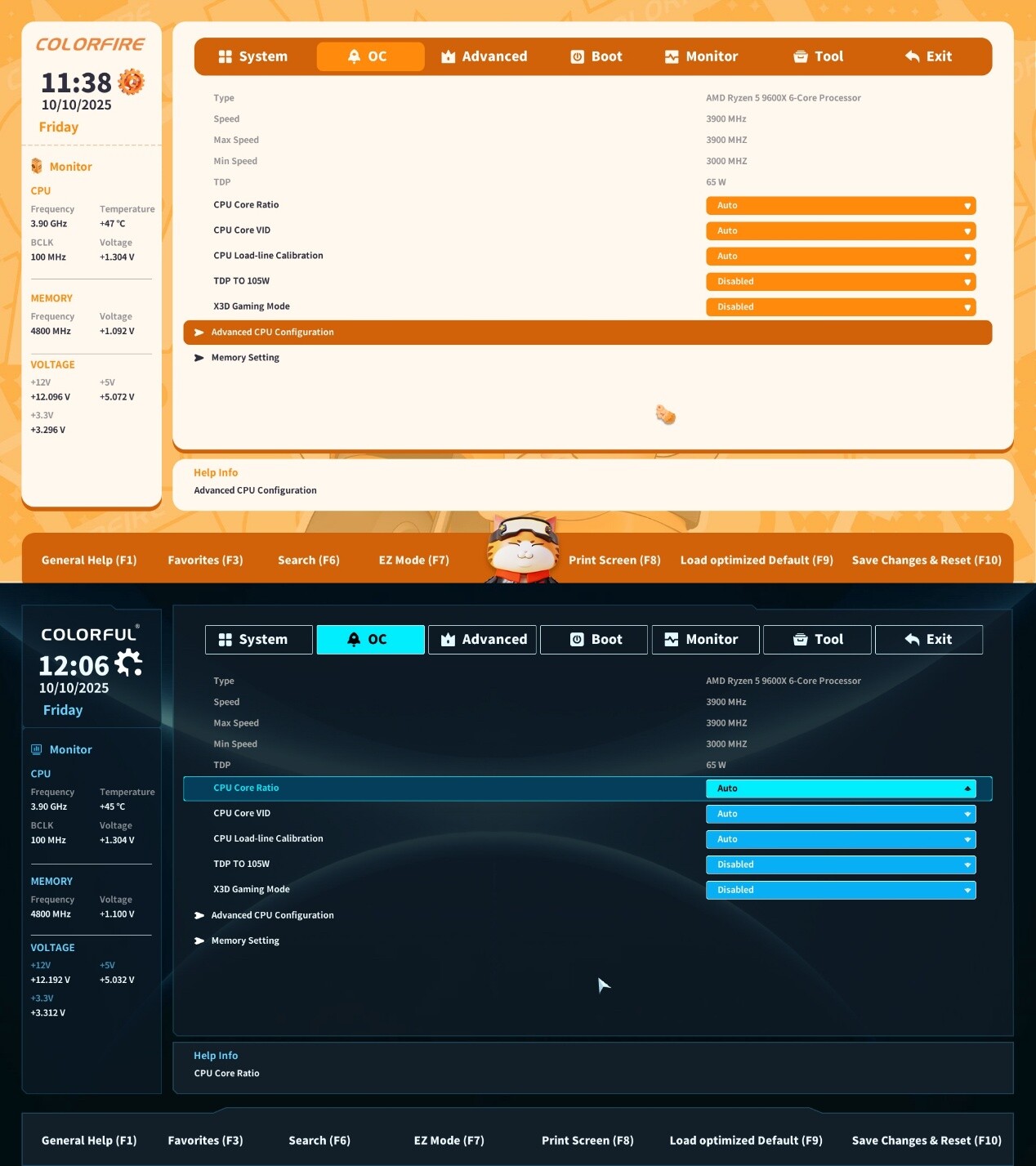Click the sidebar Monitor icon in orange Colorfire BIOS
This screenshot has width=1036, height=1166.
pos(37,166)
